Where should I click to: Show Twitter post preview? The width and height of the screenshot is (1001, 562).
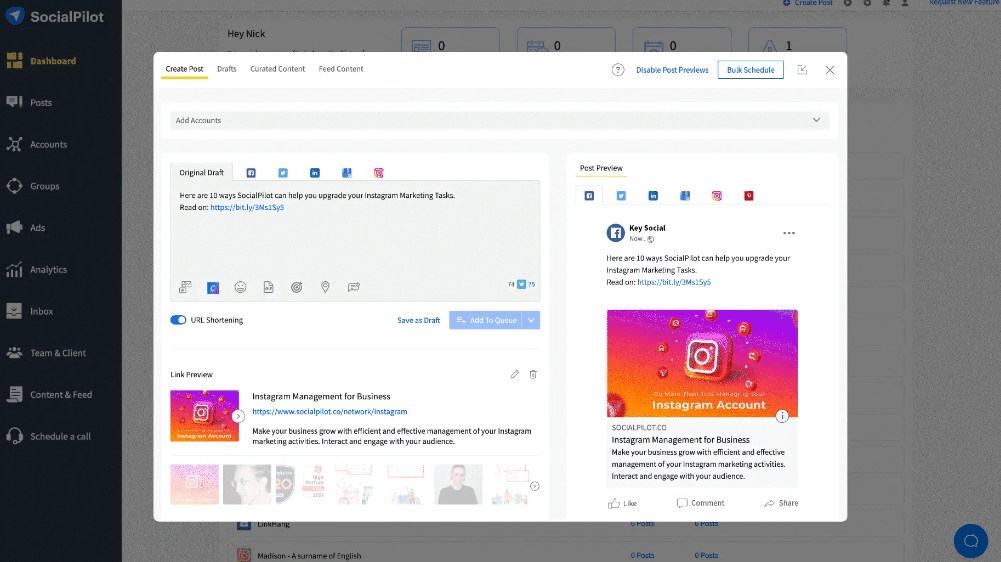coord(621,196)
